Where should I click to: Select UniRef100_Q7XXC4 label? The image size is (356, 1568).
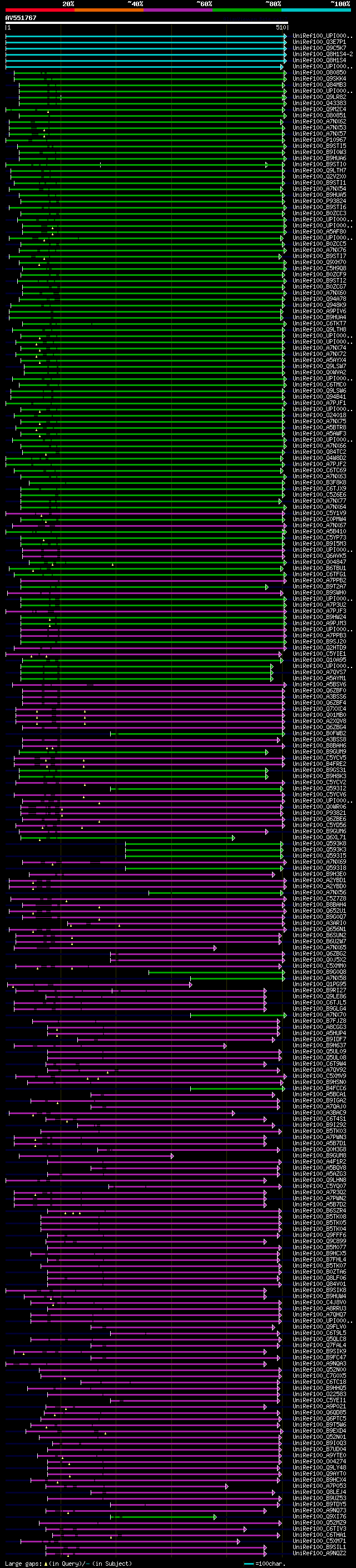[319, 709]
